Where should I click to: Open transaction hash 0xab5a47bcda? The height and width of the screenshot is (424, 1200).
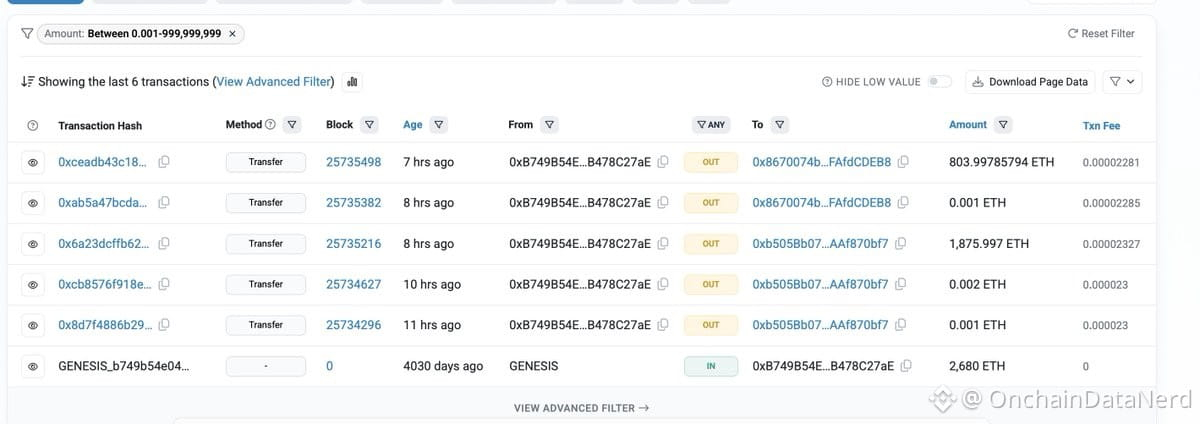coord(102,203)
